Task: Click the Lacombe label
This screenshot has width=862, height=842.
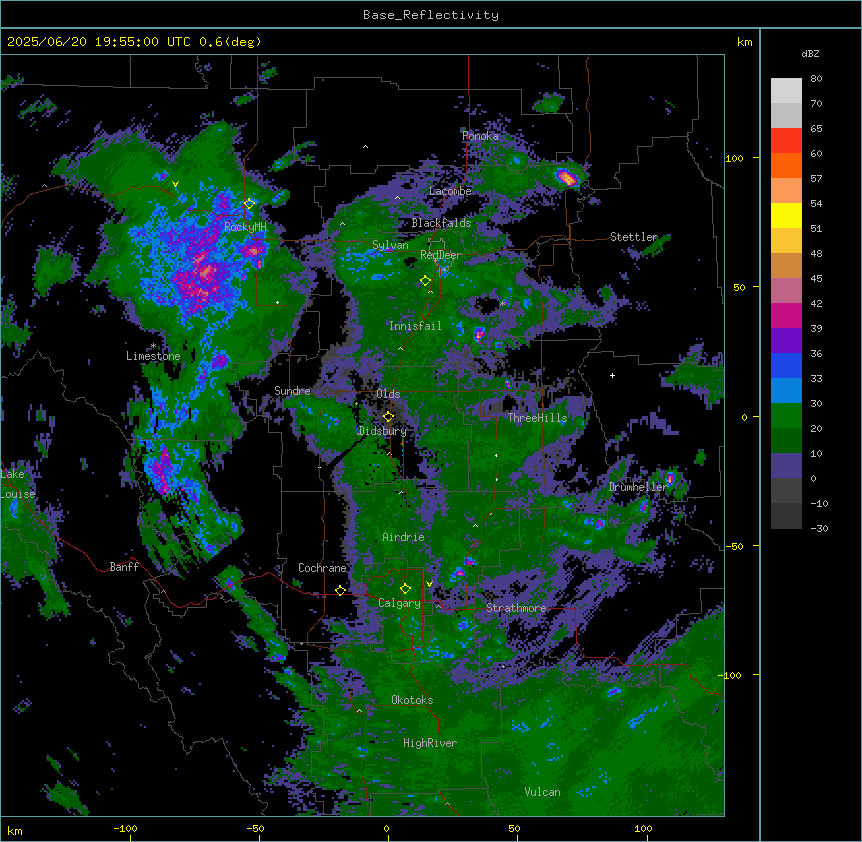Action: point(450,191)
